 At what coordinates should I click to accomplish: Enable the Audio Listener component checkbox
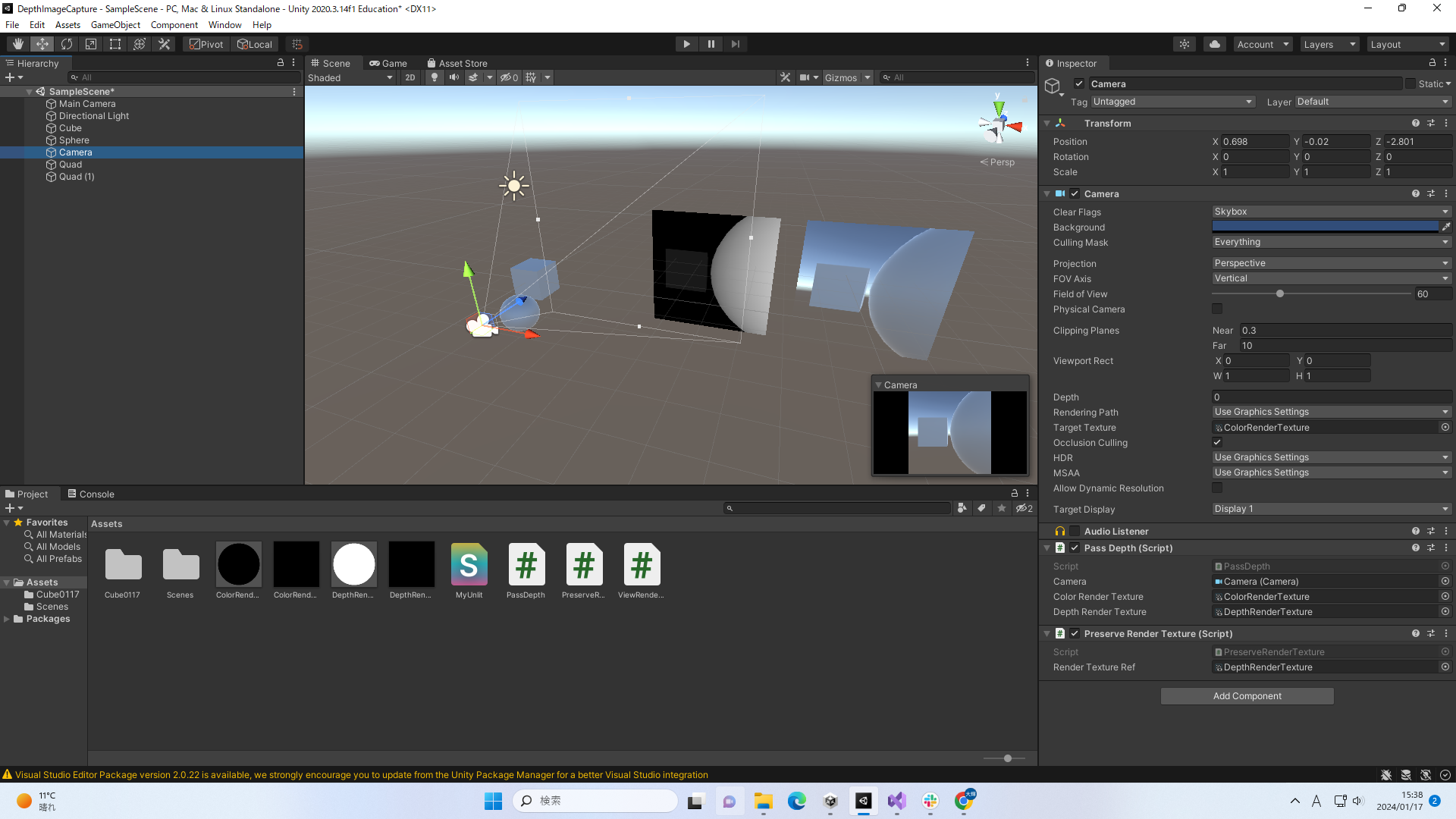(x=1075, y=532)
